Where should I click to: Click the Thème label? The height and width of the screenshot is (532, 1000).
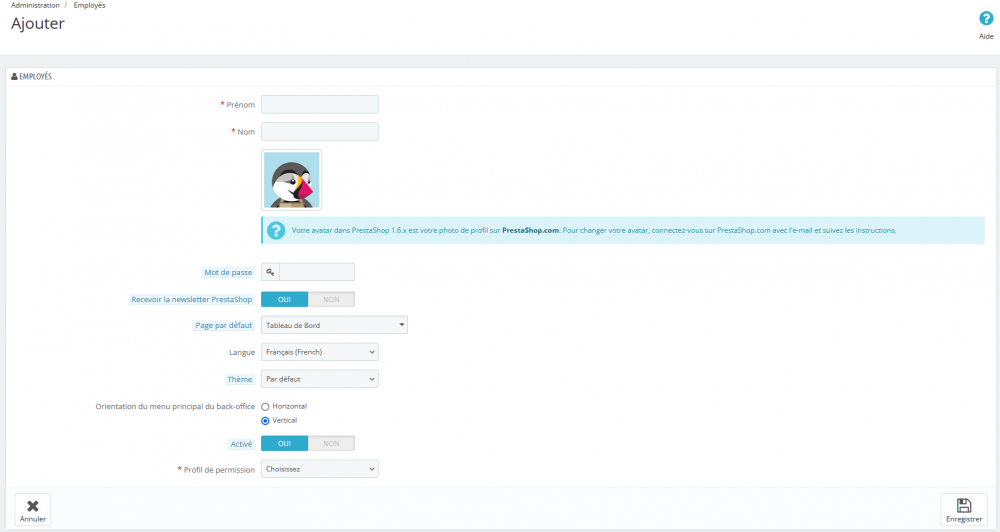point(240,380)
